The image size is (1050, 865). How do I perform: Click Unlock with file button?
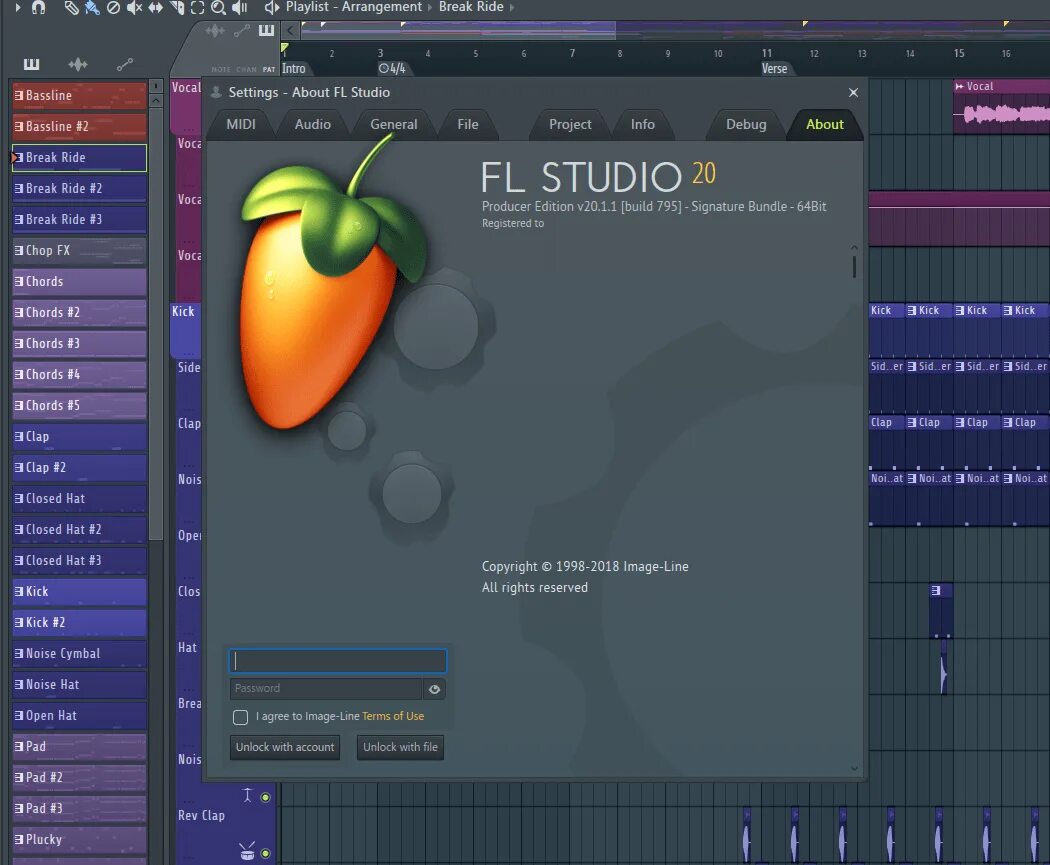pos(400,747)
